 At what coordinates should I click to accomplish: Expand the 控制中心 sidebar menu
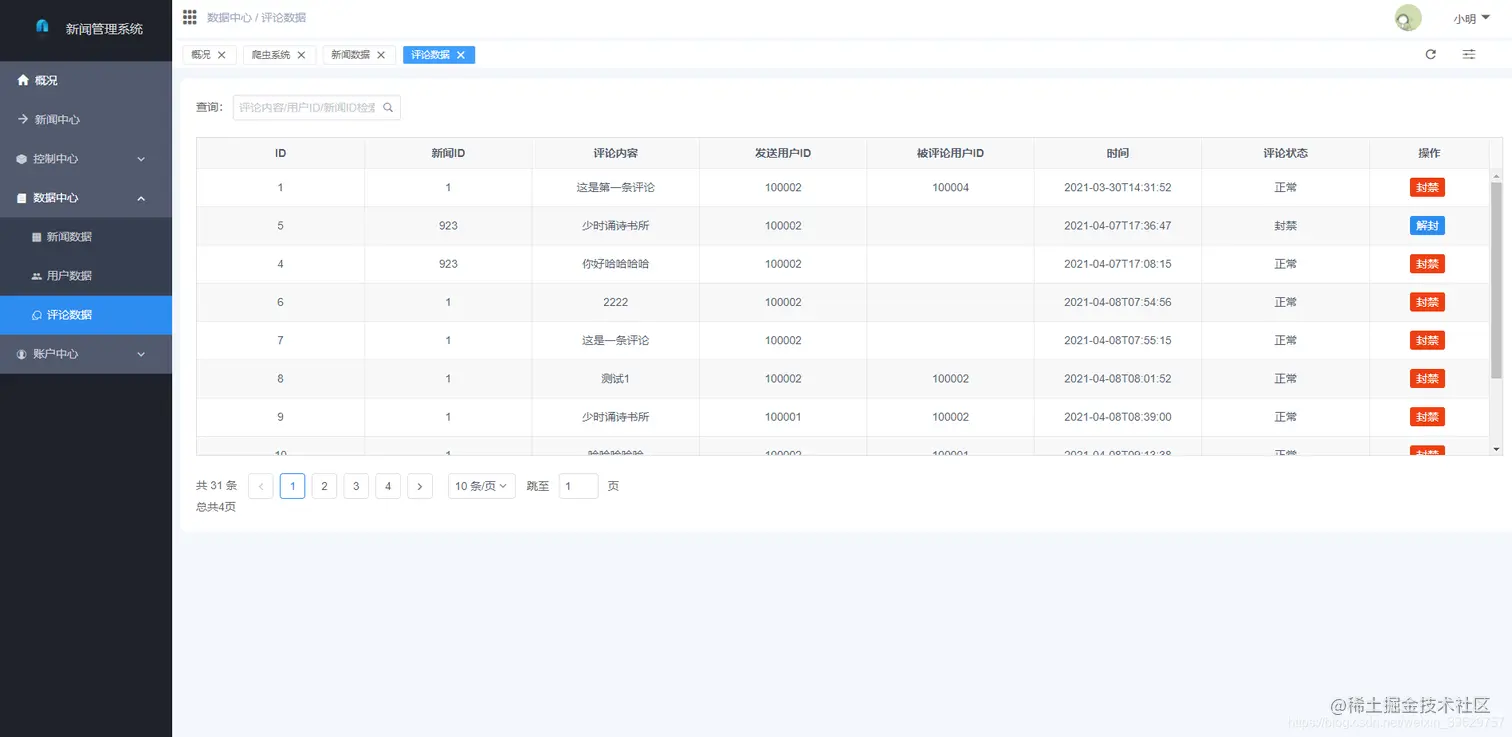(x=86, y=158)
